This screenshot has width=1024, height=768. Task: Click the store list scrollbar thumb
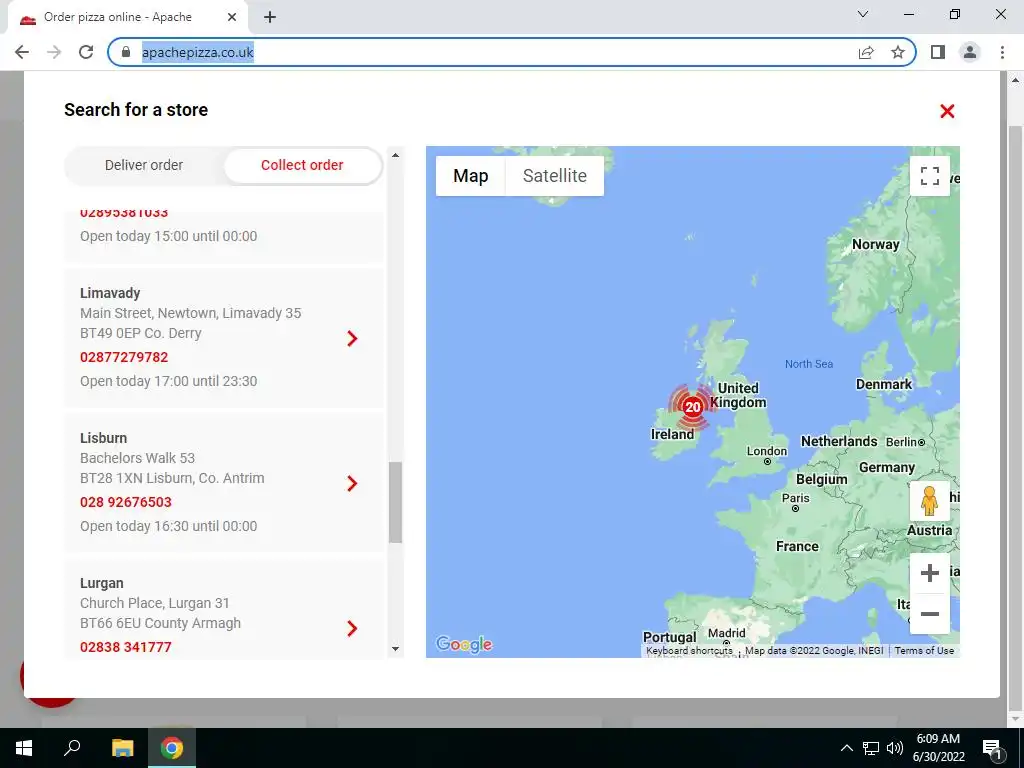coord(395,502)
